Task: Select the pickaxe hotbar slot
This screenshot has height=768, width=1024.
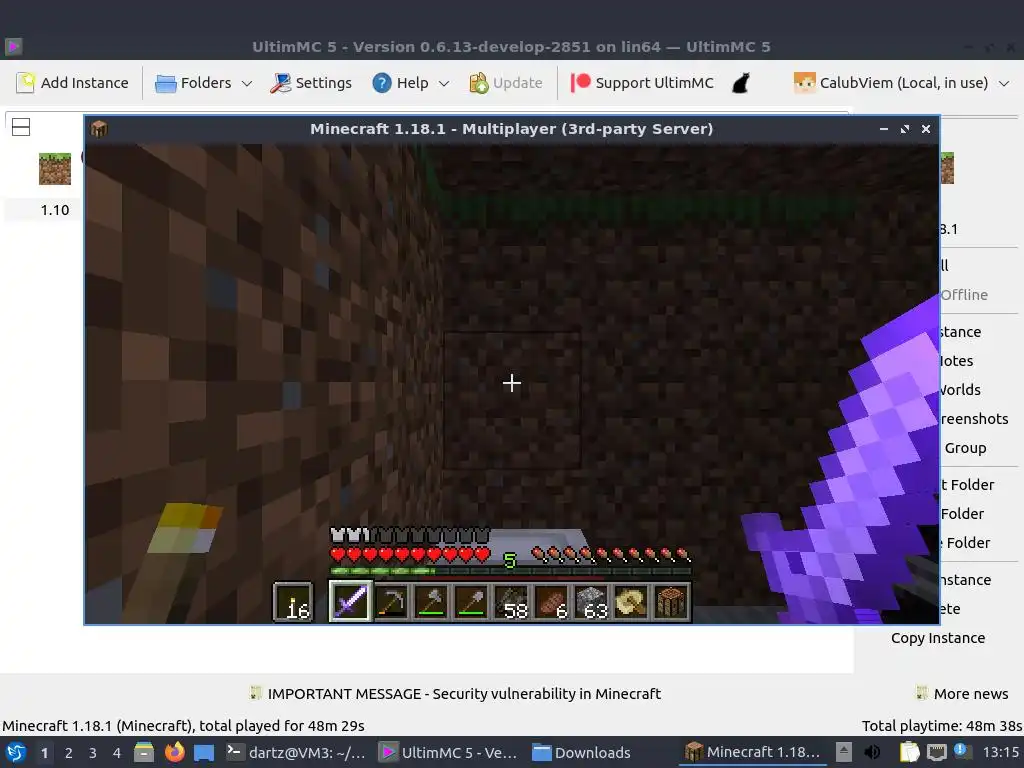Action: [x=391, y=601]
